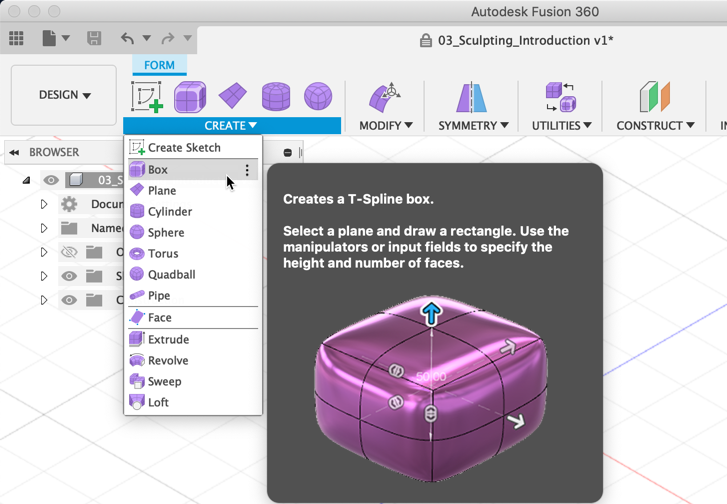Viewport: 727px width, 504px height.
Task: Click the File document icon
Action: pyautogui.click(x=49, y=38)
